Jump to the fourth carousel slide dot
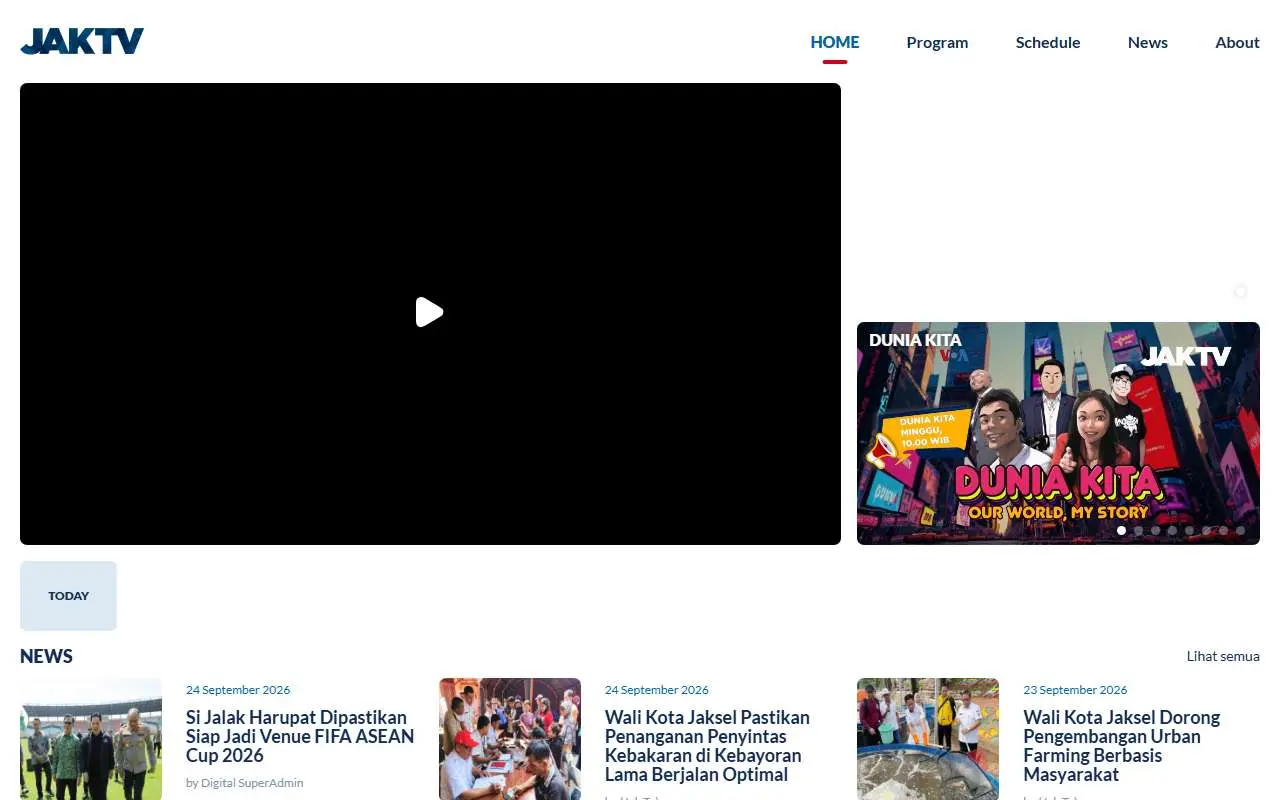Screen dimensions: 1280x800 [1172, 531]
